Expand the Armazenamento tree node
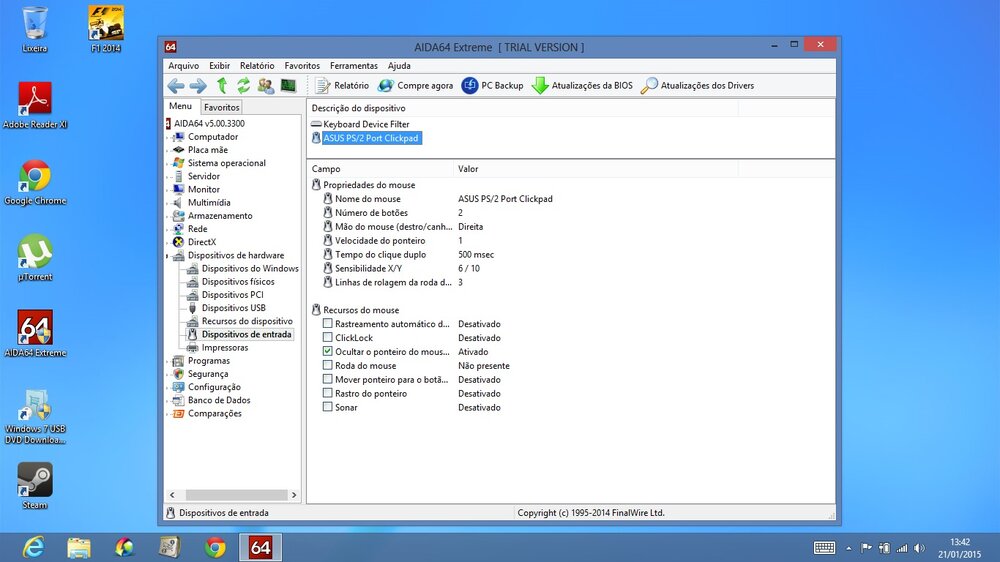Image resolution: width=1000 pixels, height=562 pixels. click(167, 216)
